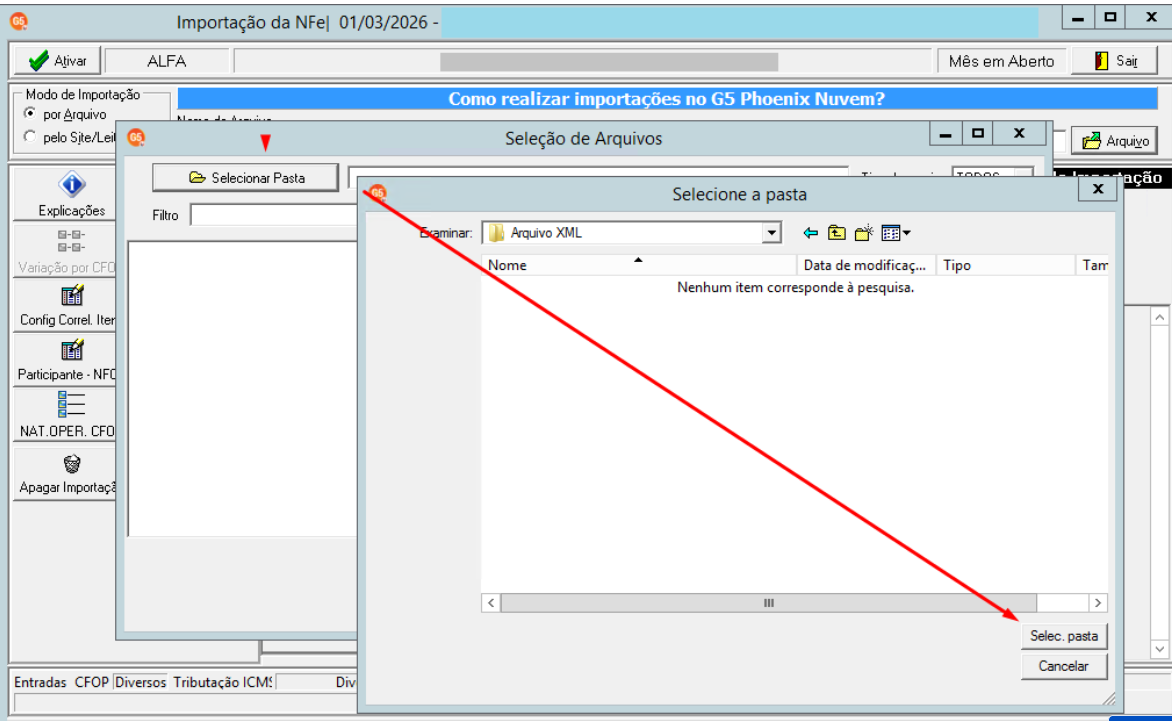Click the Selec. pasta button
Image resolution: width=1172 pixels, height=721 pixels.
tap(1064, 636)
